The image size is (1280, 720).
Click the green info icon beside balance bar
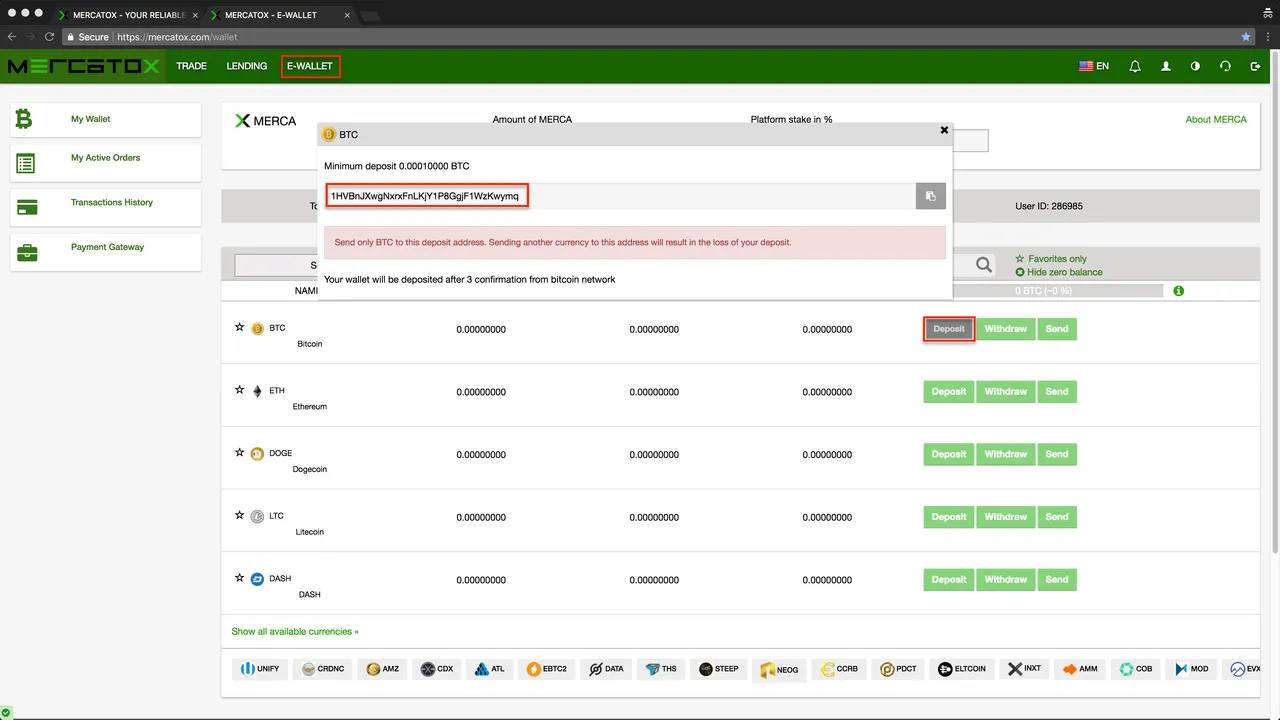(x=1178, y=291)
